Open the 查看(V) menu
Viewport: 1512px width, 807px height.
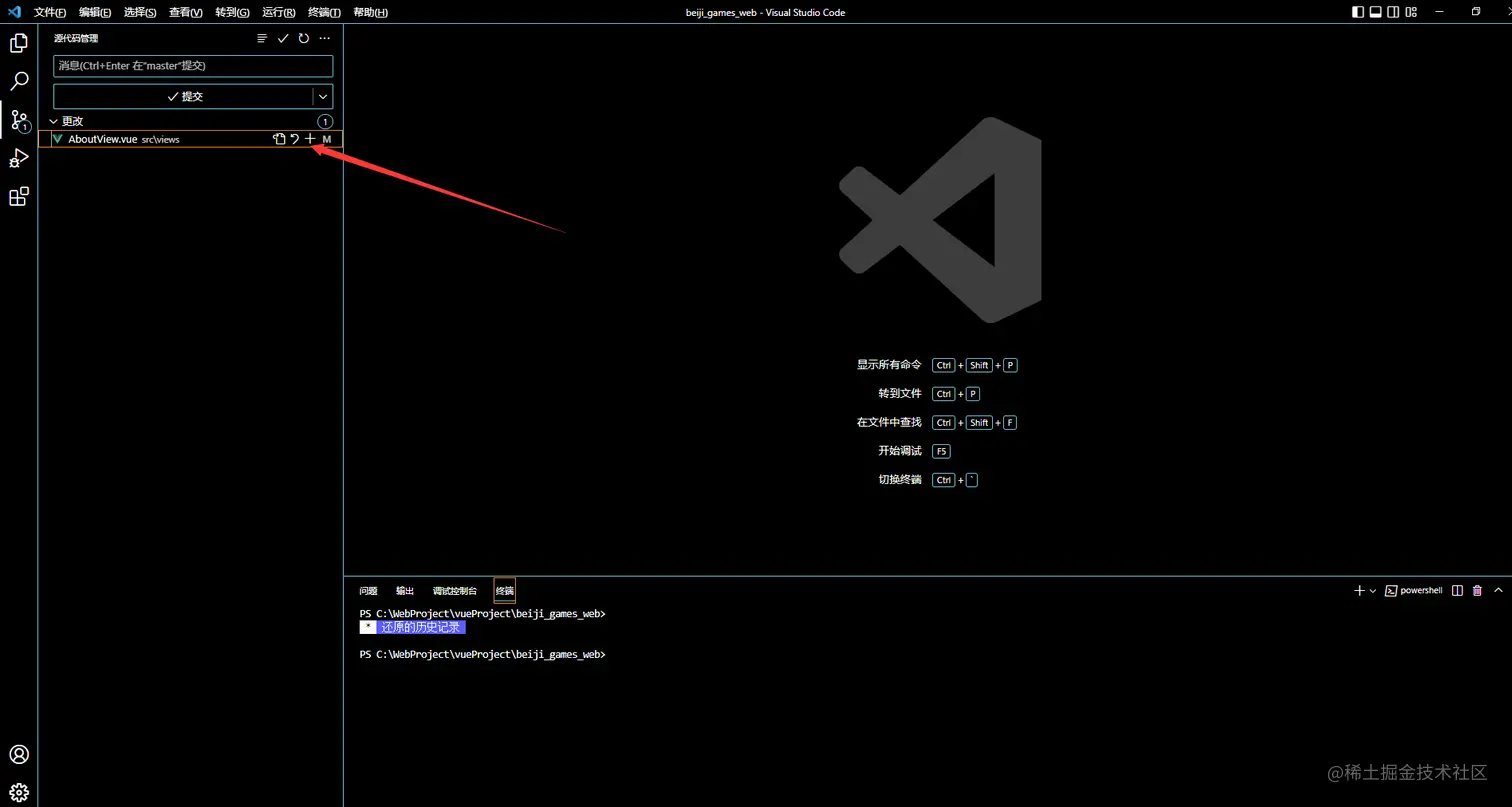[x=185, y=12]
